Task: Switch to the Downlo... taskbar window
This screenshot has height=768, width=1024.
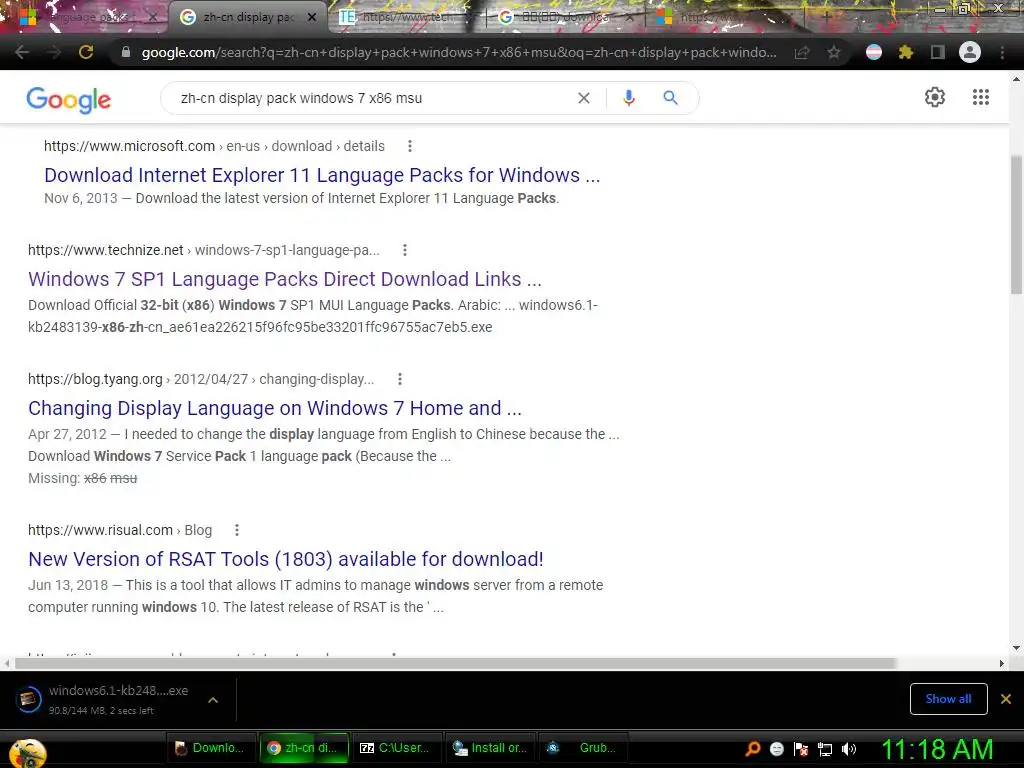Action: (x=210, y=748)
